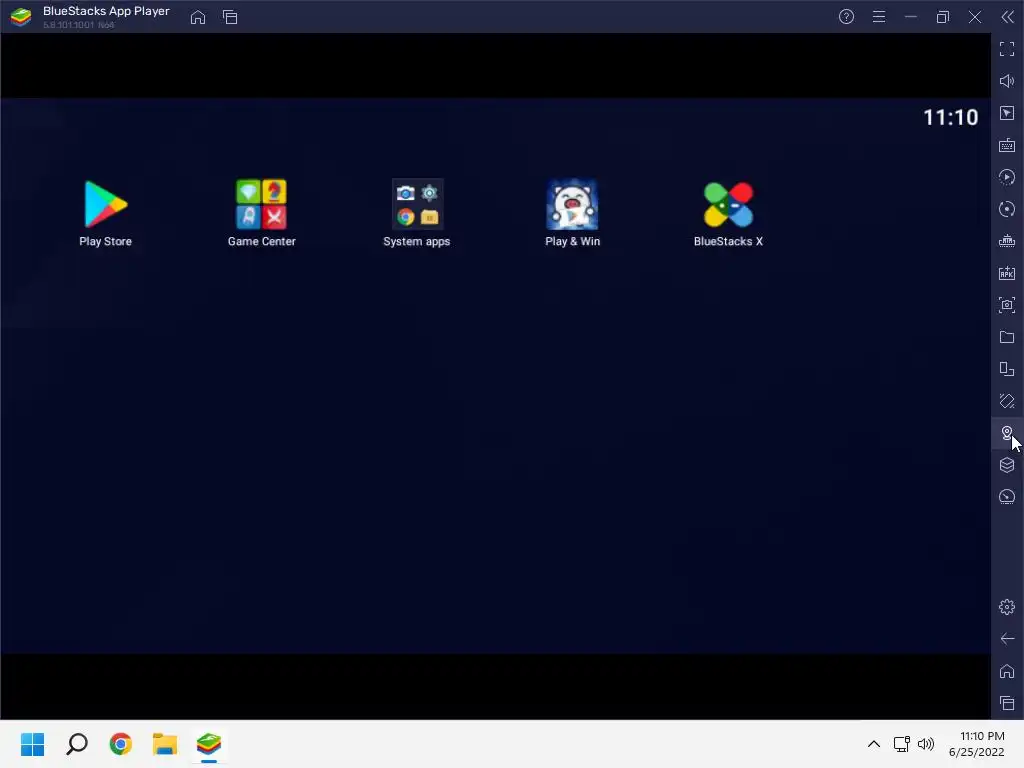The width and height of the screenshot is (1024, 768).
Task: Enter full screen mode
Action: (1007, 49)
